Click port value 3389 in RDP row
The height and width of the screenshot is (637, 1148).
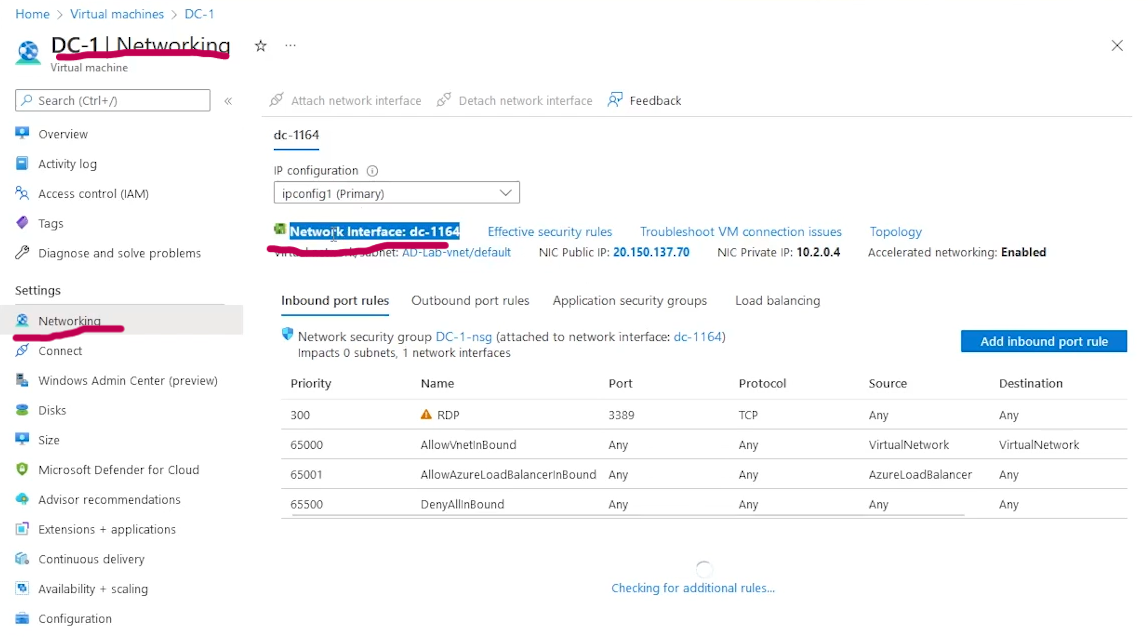621,414
